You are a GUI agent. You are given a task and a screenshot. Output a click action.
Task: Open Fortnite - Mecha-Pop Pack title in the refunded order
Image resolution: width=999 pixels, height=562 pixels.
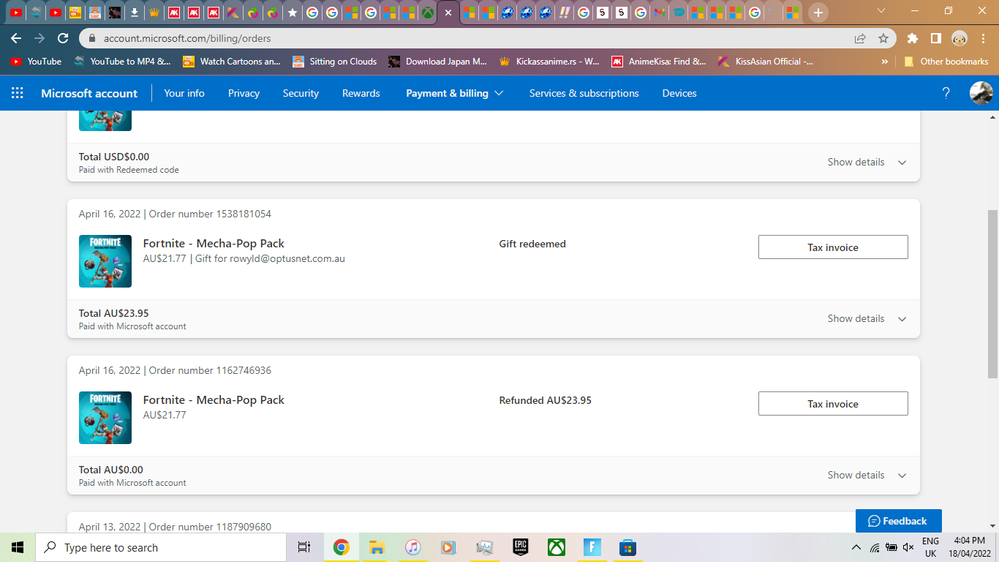click(213, 400)
